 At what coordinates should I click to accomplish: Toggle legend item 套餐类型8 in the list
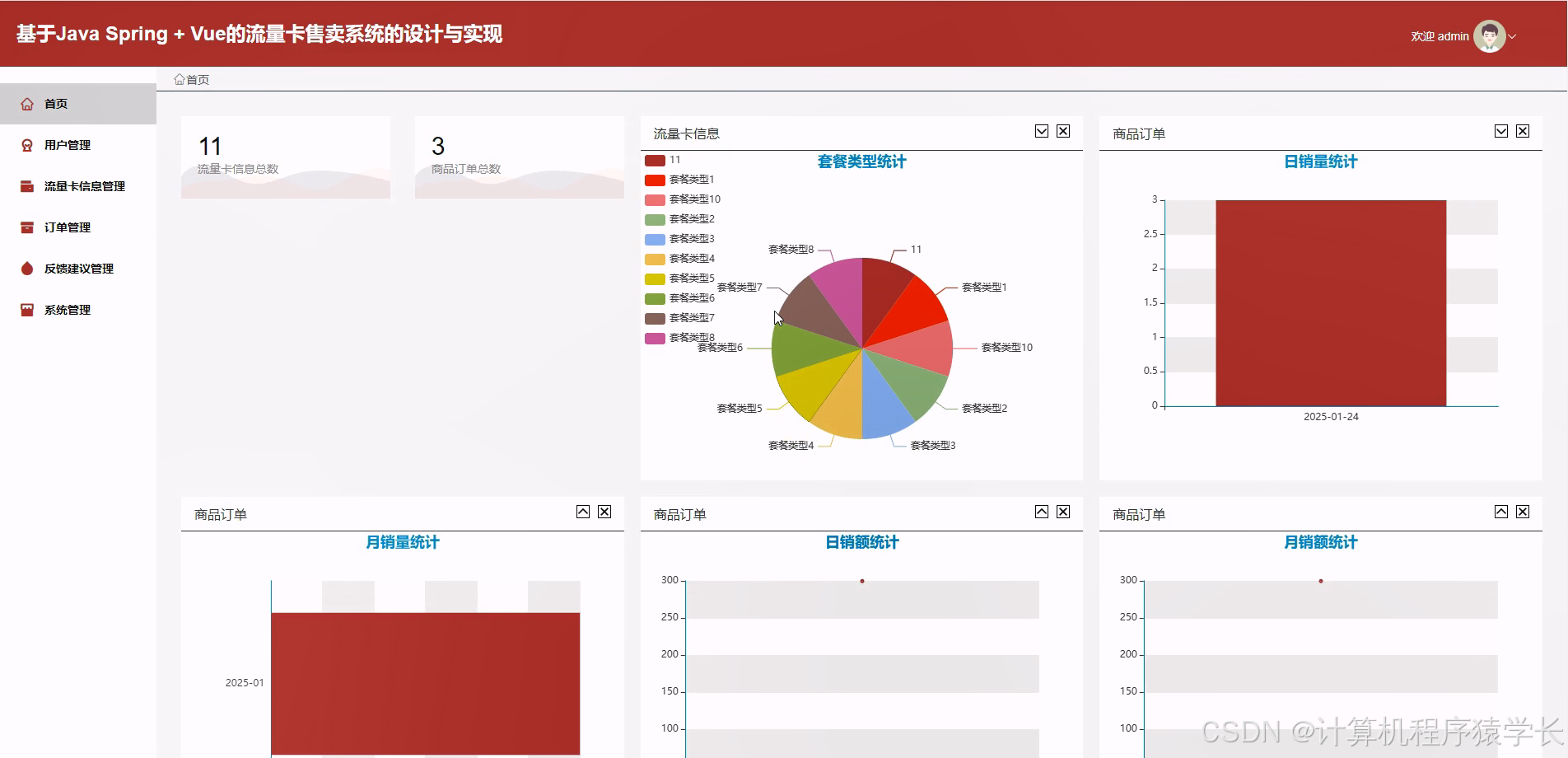tap(679, 338)
